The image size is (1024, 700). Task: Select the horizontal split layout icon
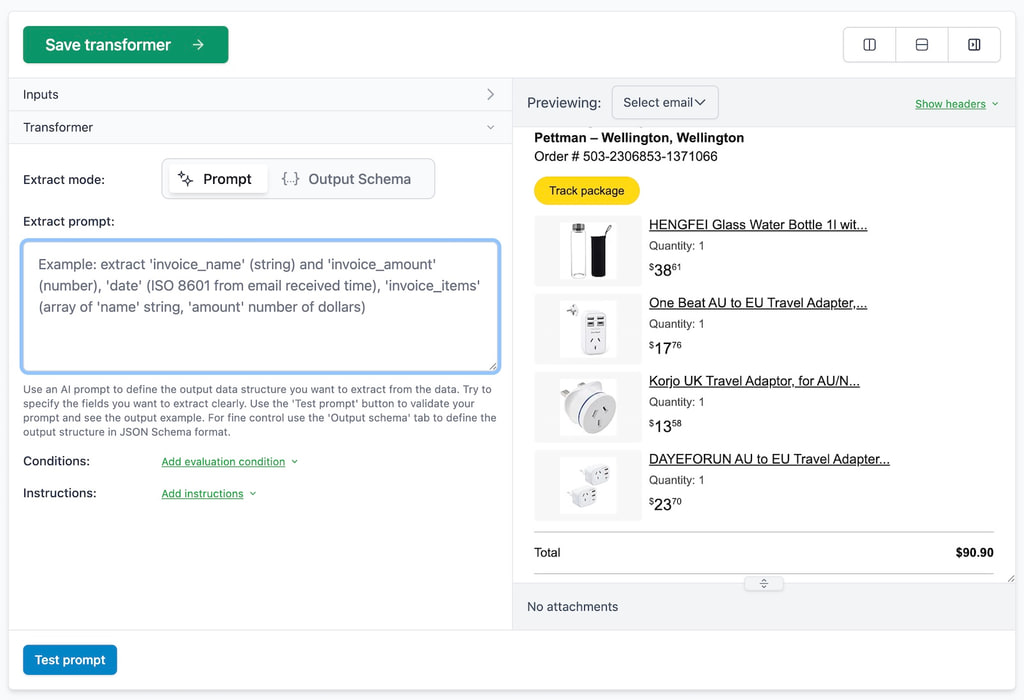click(921, 44)
